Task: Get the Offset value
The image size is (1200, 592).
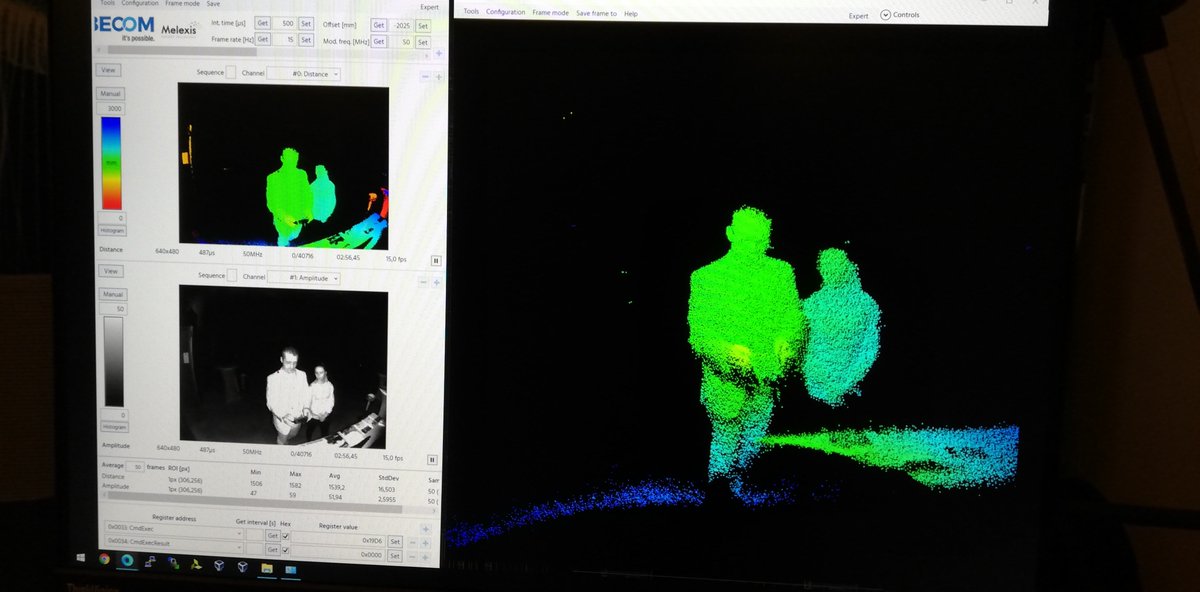Action: click(x=379, y=25)
